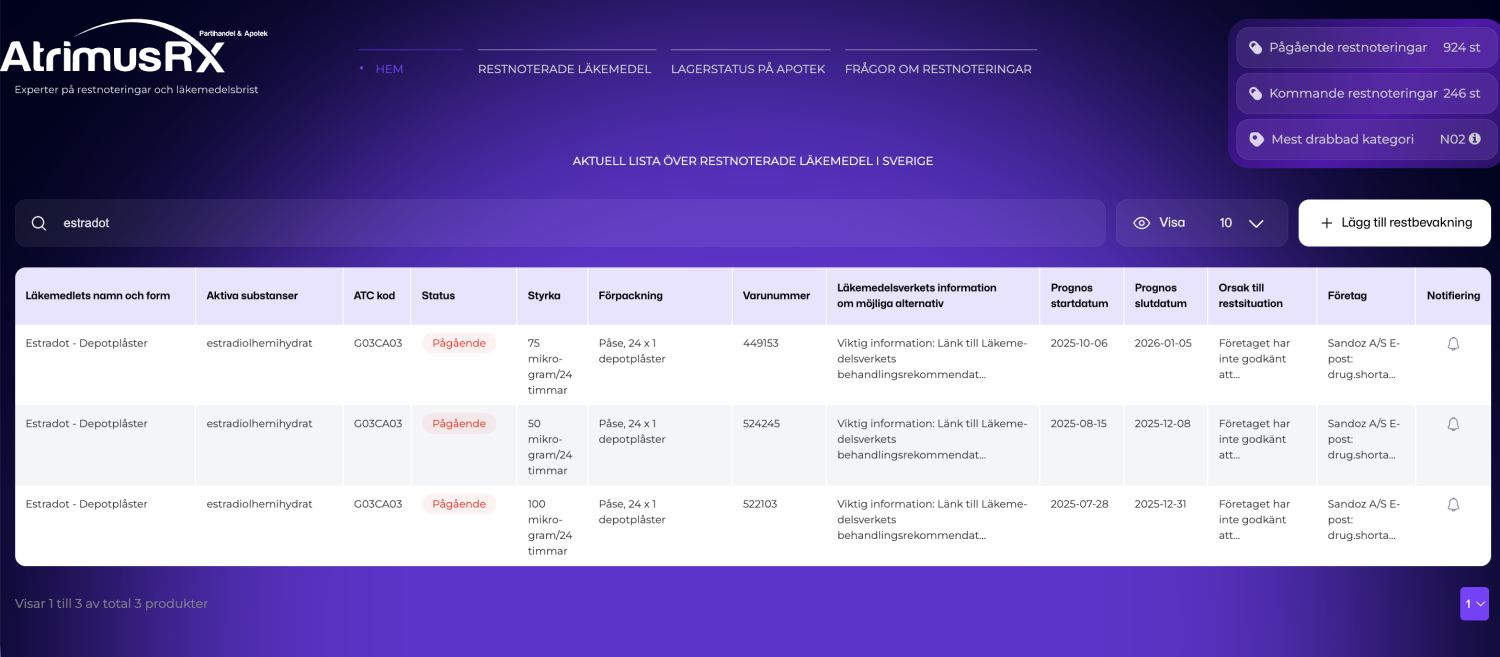Click Prognos startdatum column header
The height and width of the screenshot is (657, 1500).
(1072, 295)
